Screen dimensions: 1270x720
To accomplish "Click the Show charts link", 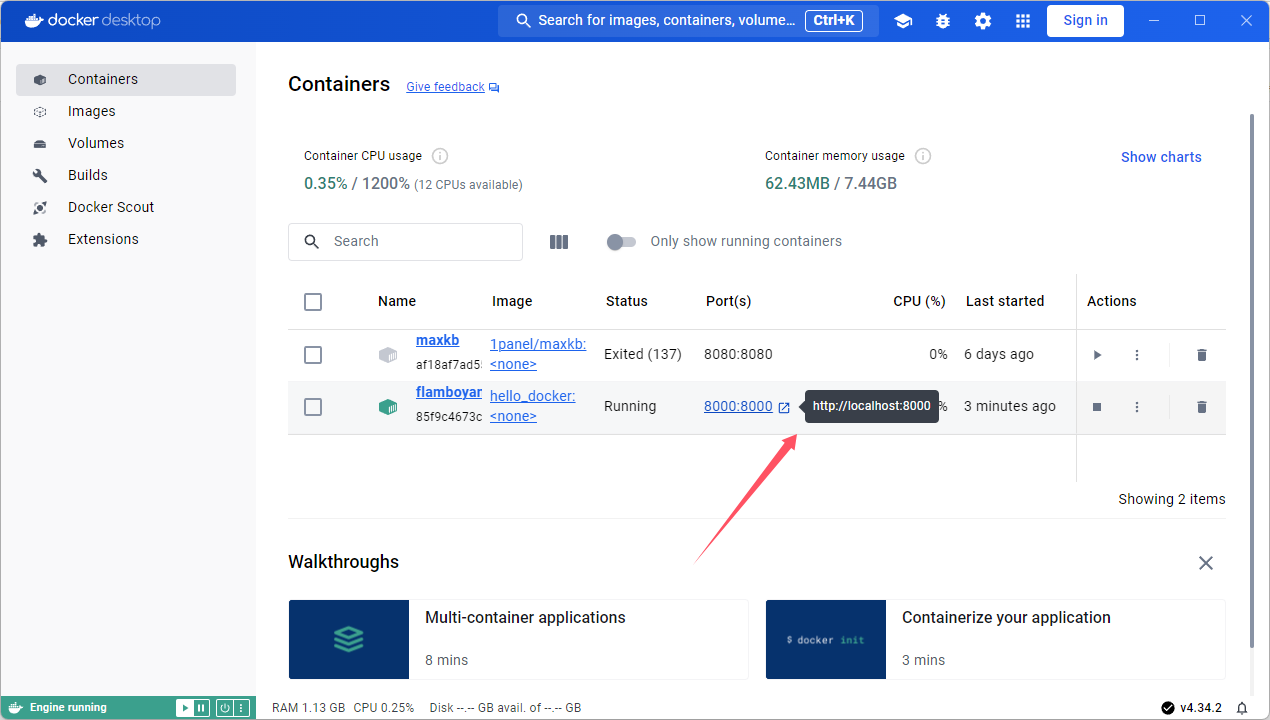I will pyautogui.click(x=1161, y=157).
